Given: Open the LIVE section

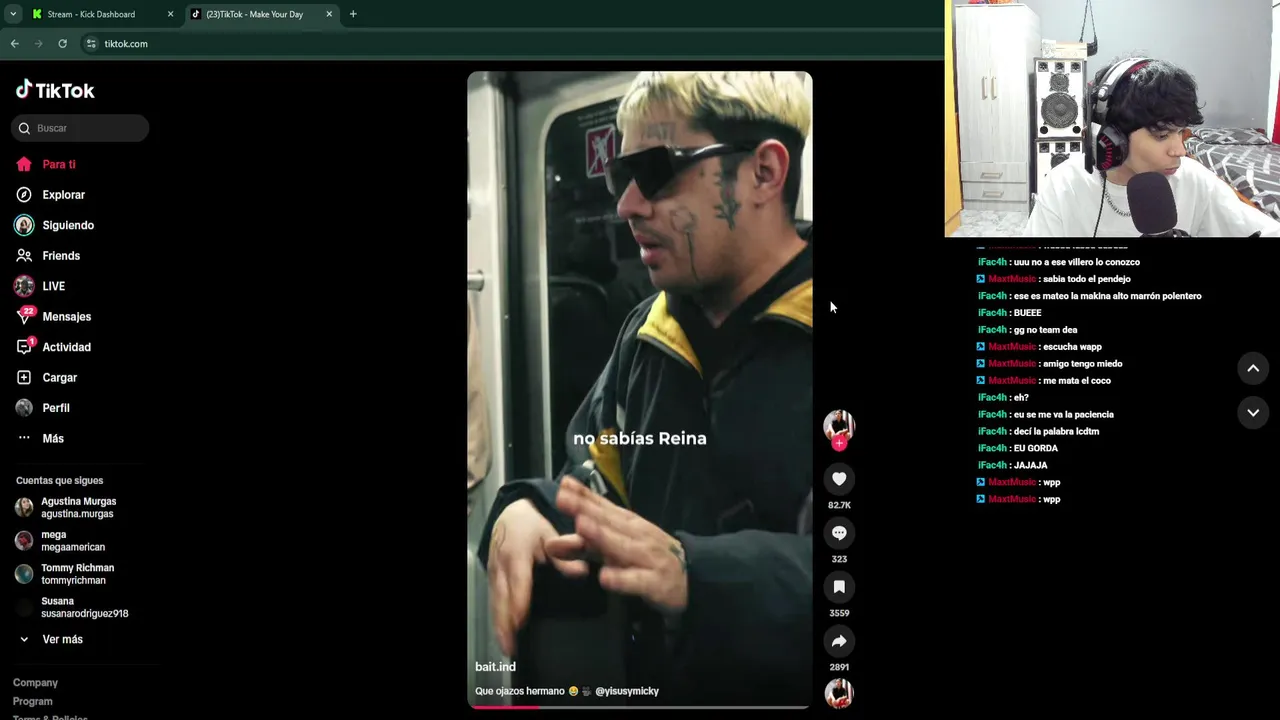Looking at the screenshot, I should [x=40, y=286].
